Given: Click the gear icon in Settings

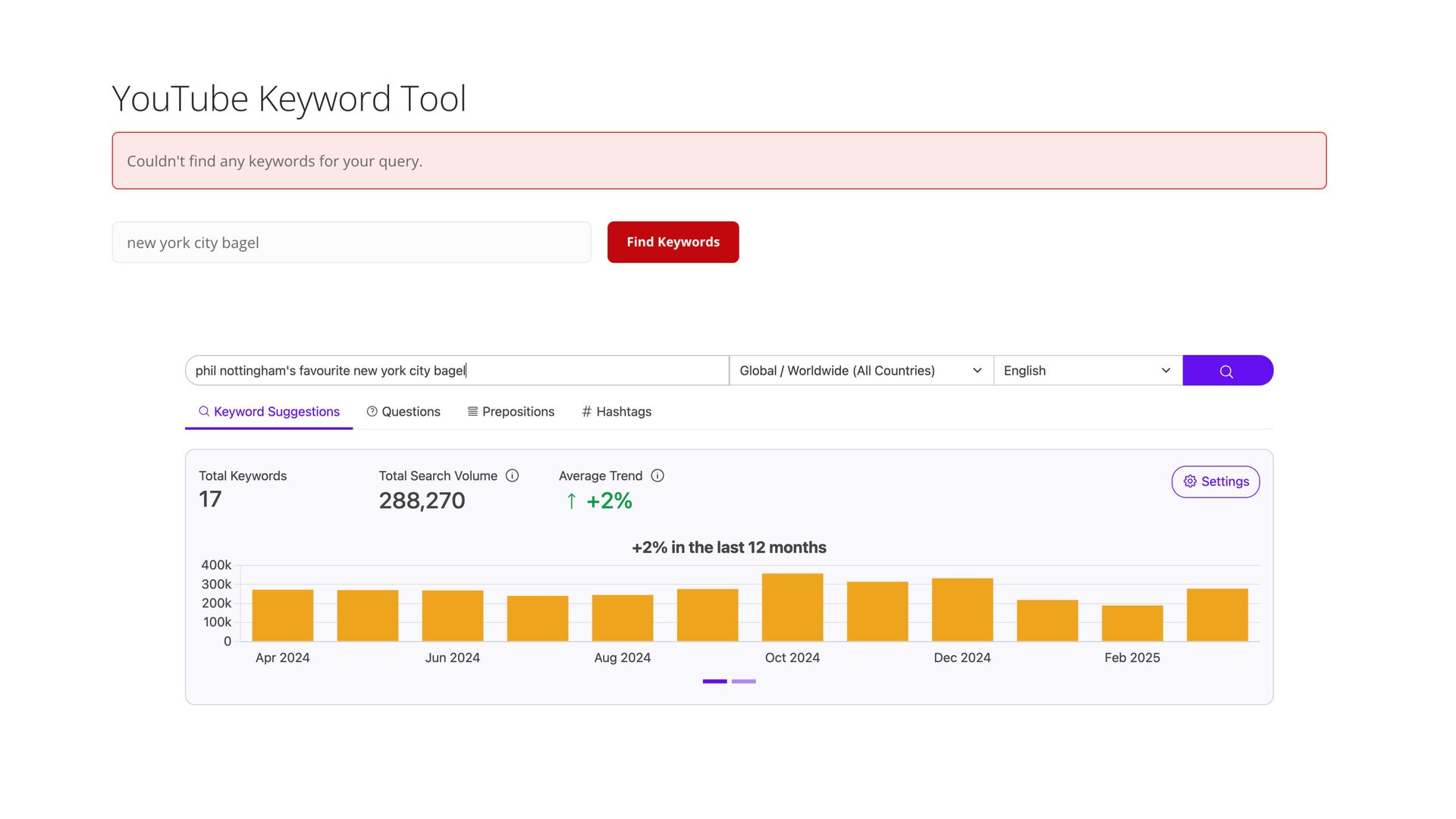Looking at the screenshot, I should 1190,482.
